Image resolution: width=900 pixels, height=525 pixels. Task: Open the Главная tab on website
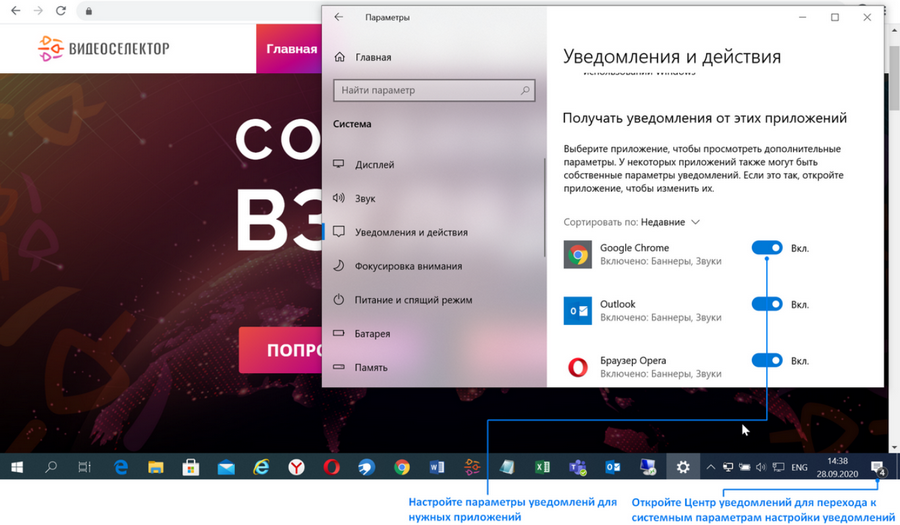tap(289, 49)
